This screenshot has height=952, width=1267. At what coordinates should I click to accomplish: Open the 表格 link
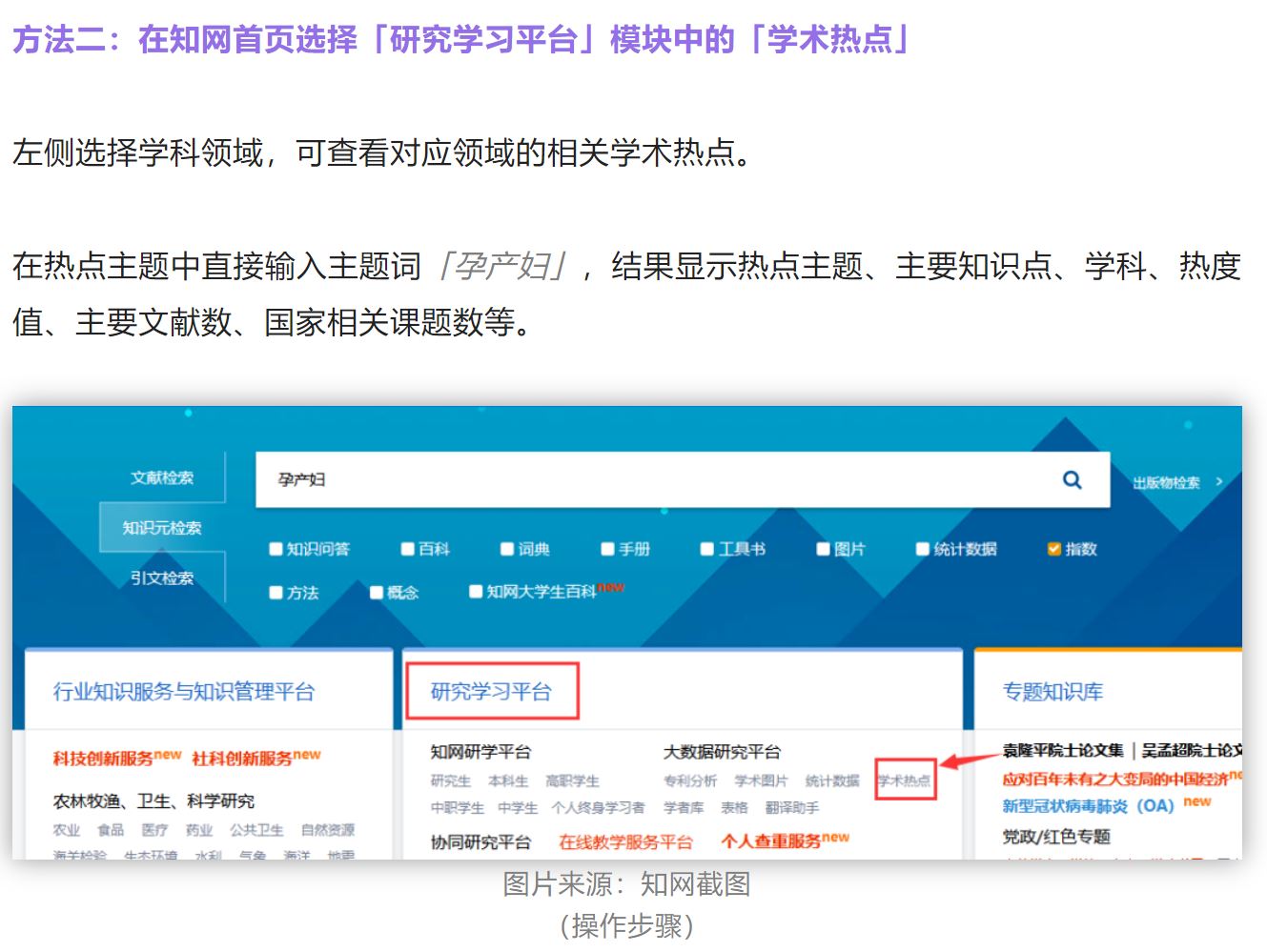[x=734, y=808]
